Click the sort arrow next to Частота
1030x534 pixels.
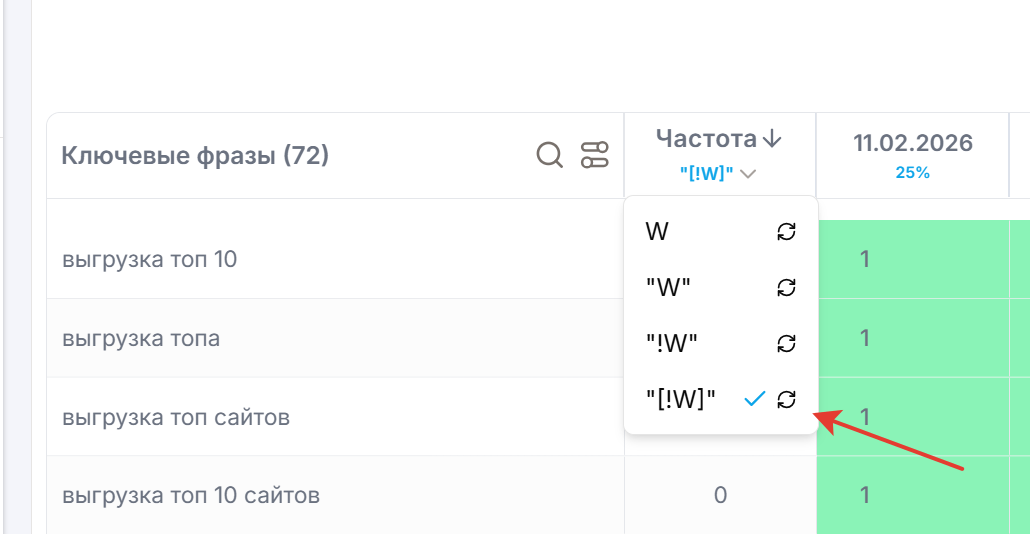[771, 138]
